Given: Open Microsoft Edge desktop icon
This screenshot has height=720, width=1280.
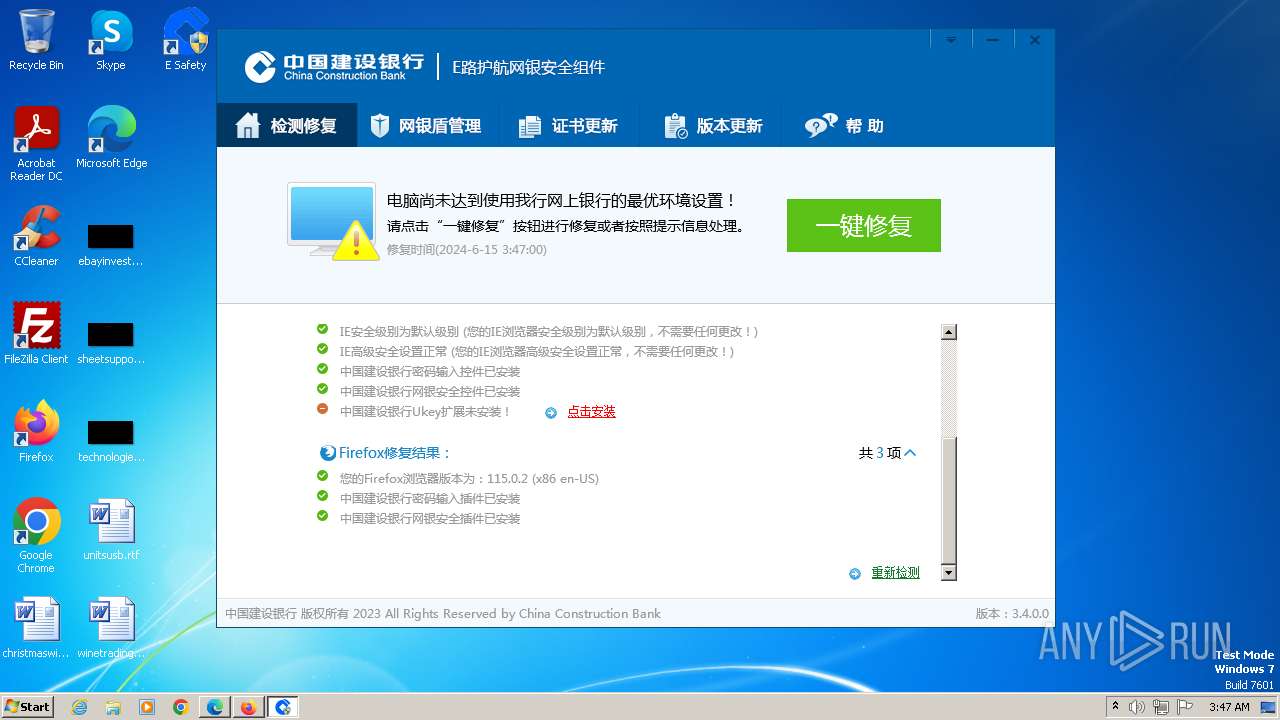Looking at the screenshot, I should point(111,138).
